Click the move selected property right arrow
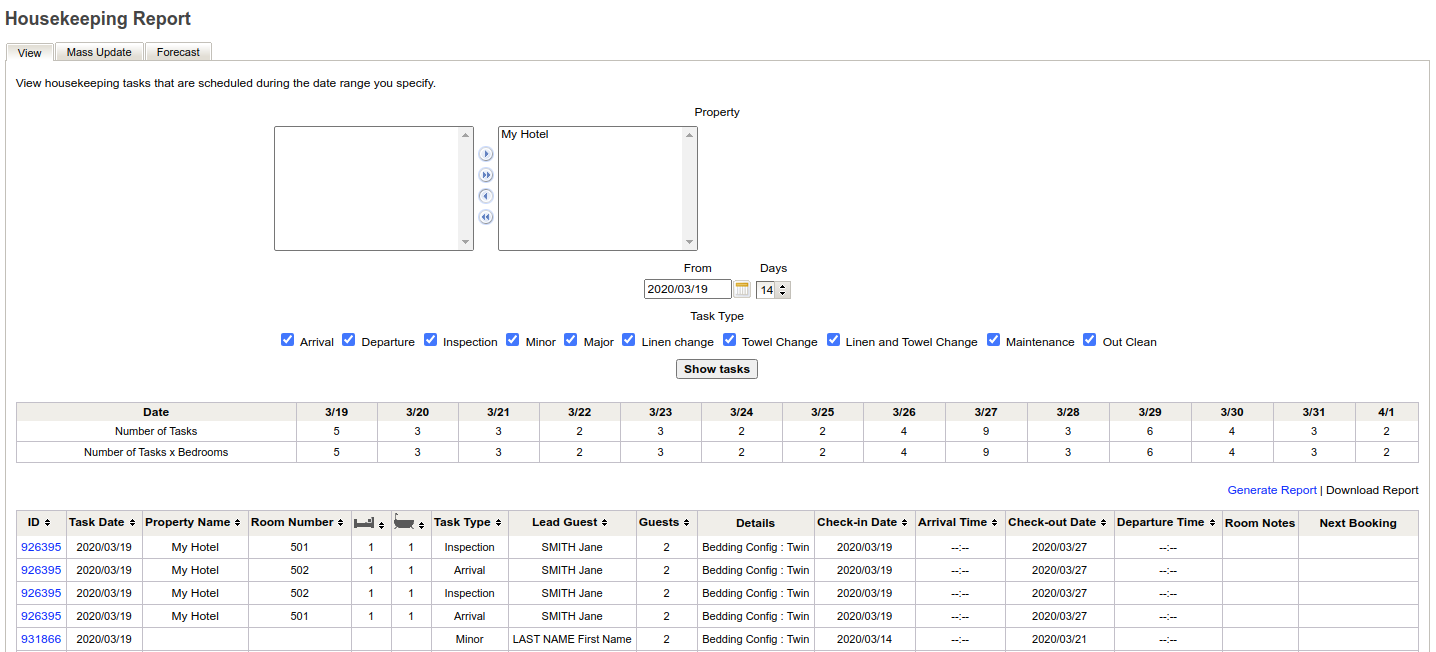 pyautogui.click(x=486, y=154)
